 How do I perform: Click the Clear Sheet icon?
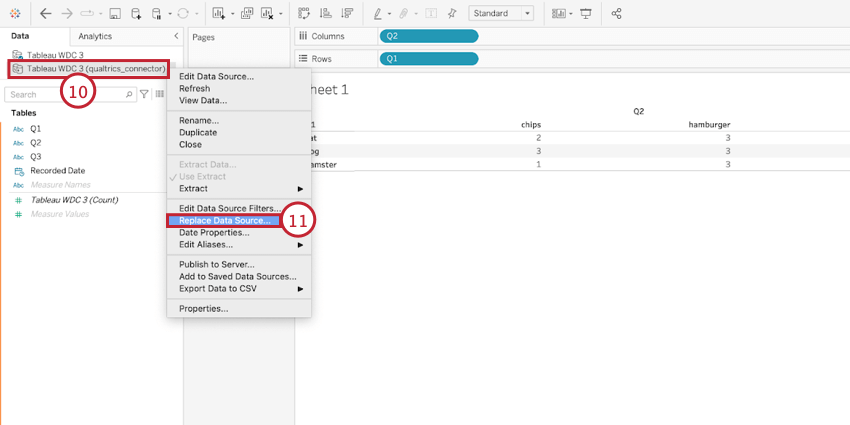pyautogui.click(x=267, y=14)
